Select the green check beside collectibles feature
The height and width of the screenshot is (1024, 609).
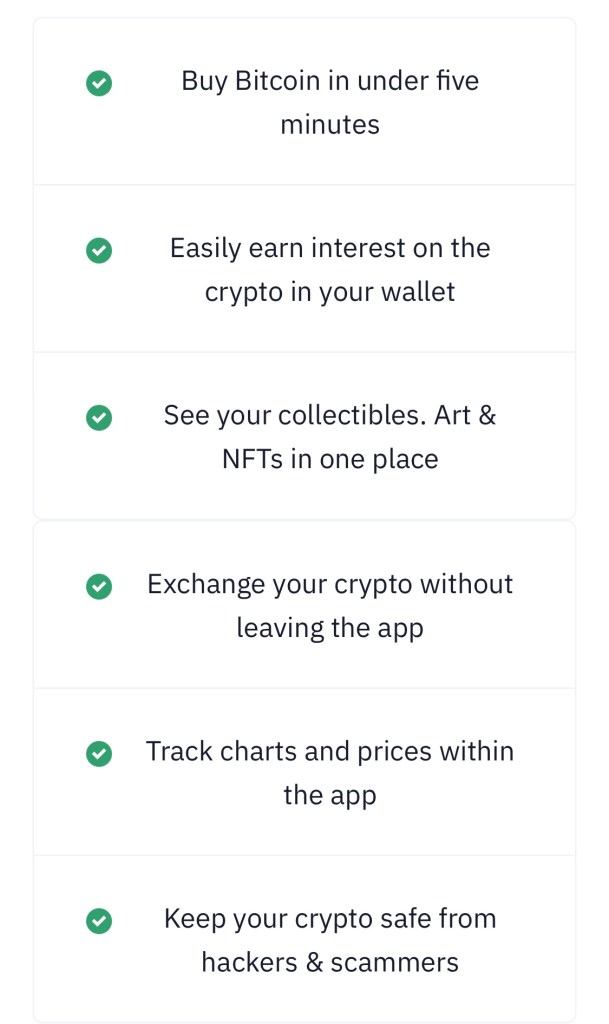point(99,418)
